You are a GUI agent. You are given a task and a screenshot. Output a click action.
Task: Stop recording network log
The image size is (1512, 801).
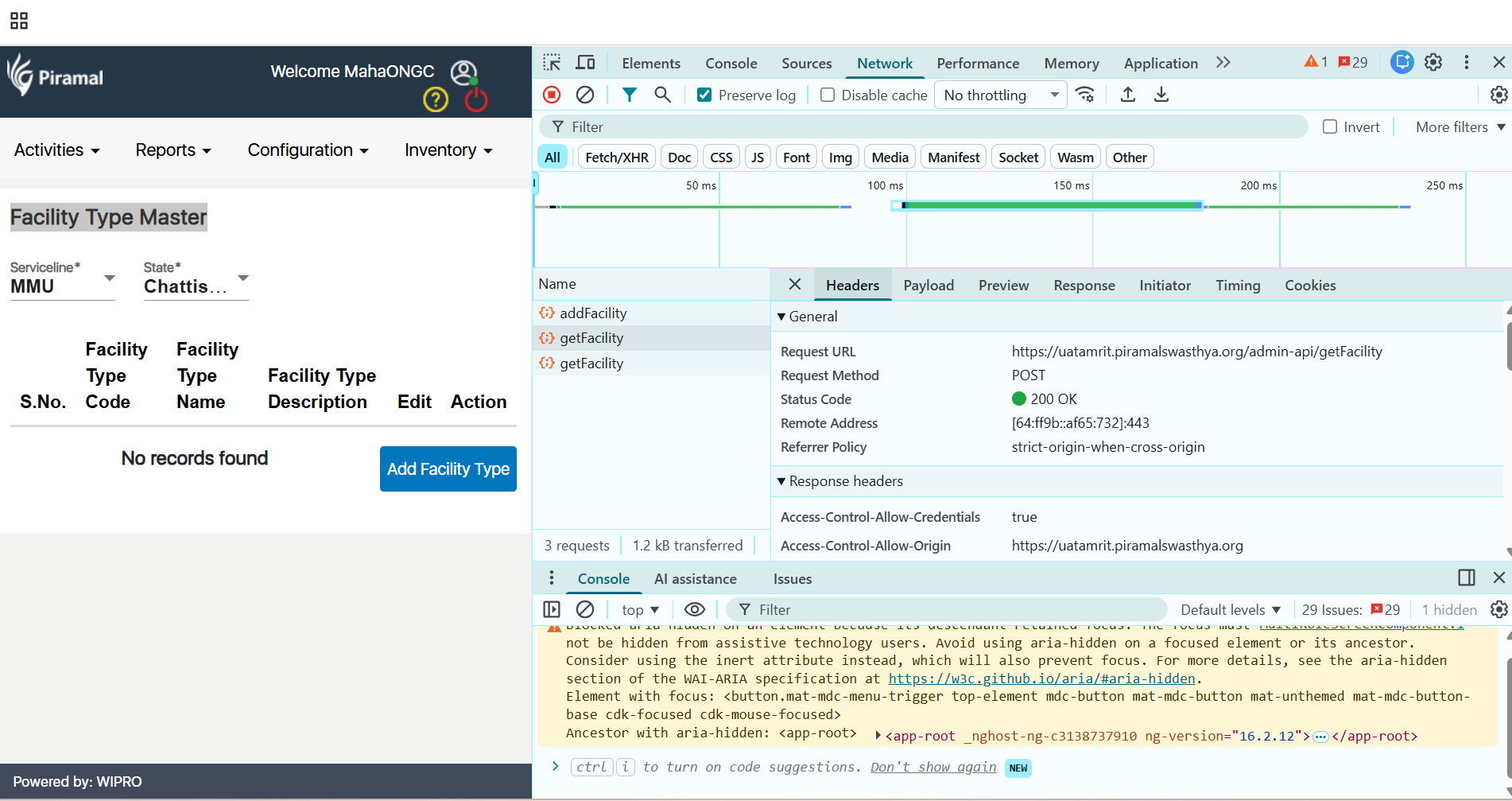point(552,95)
